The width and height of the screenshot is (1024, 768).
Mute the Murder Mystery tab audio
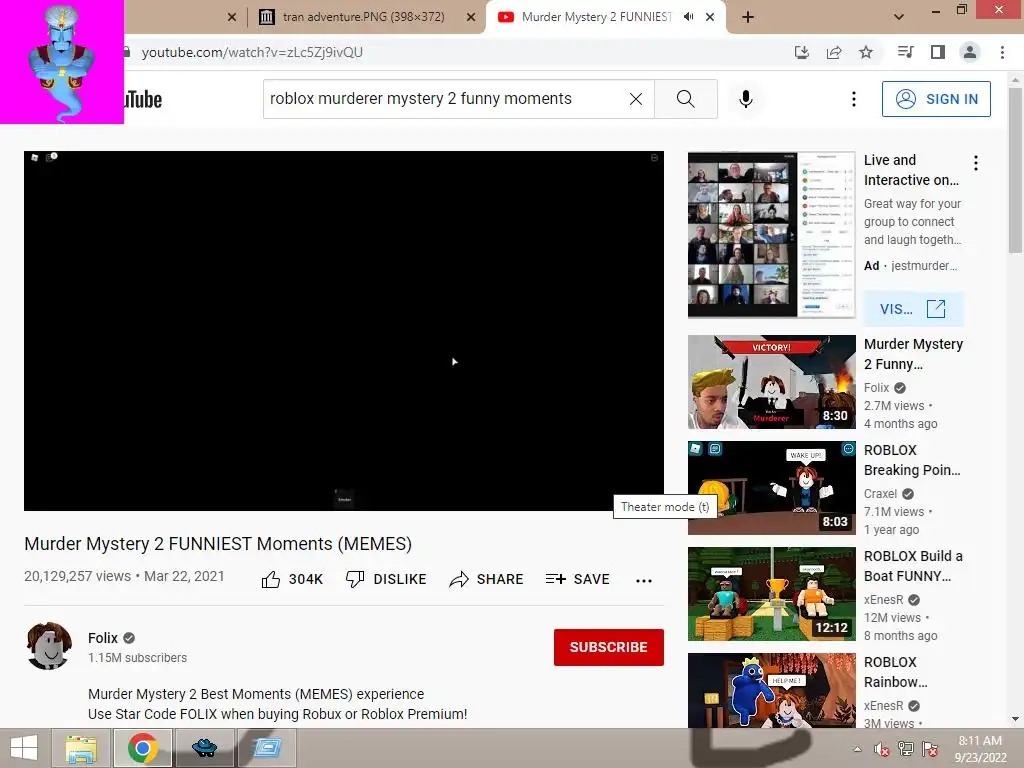688,17
